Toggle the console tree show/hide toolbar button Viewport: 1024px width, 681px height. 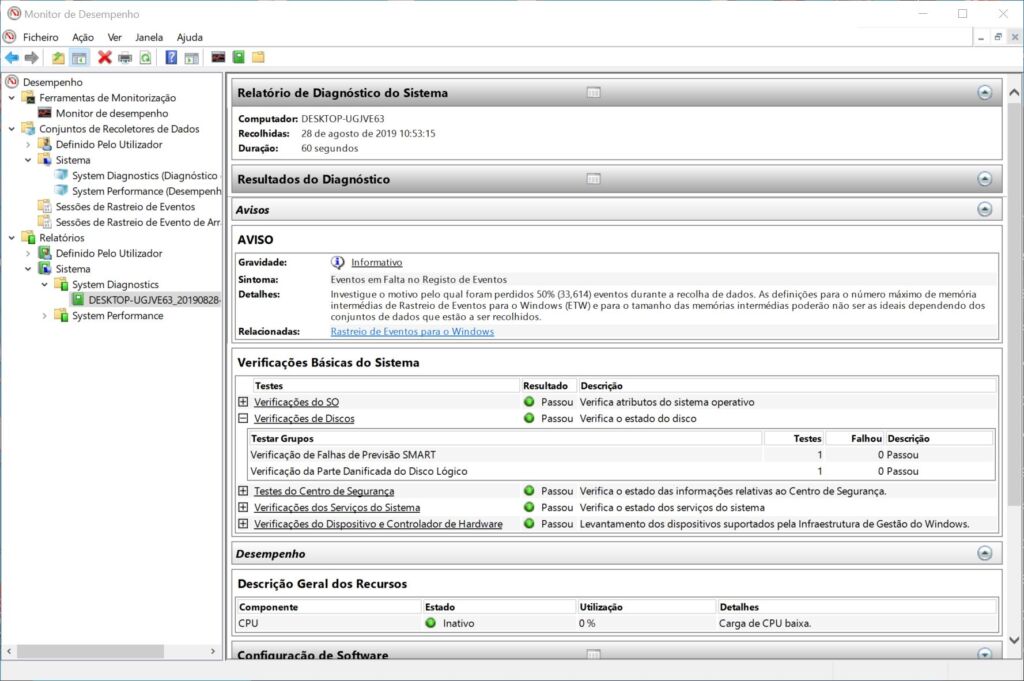point(79,58)
